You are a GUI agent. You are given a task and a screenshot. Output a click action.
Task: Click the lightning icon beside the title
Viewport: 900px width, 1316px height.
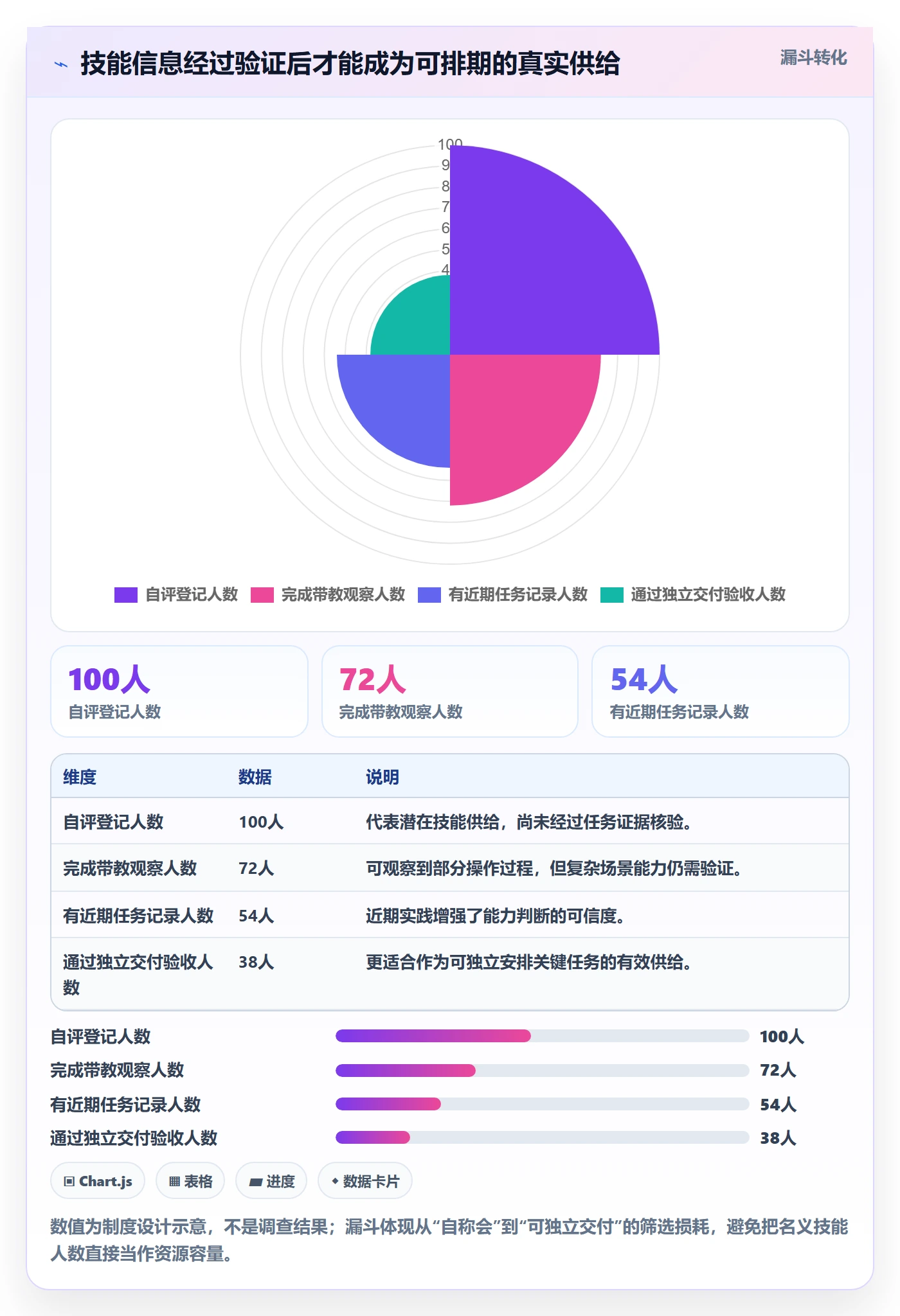point(61,64)
